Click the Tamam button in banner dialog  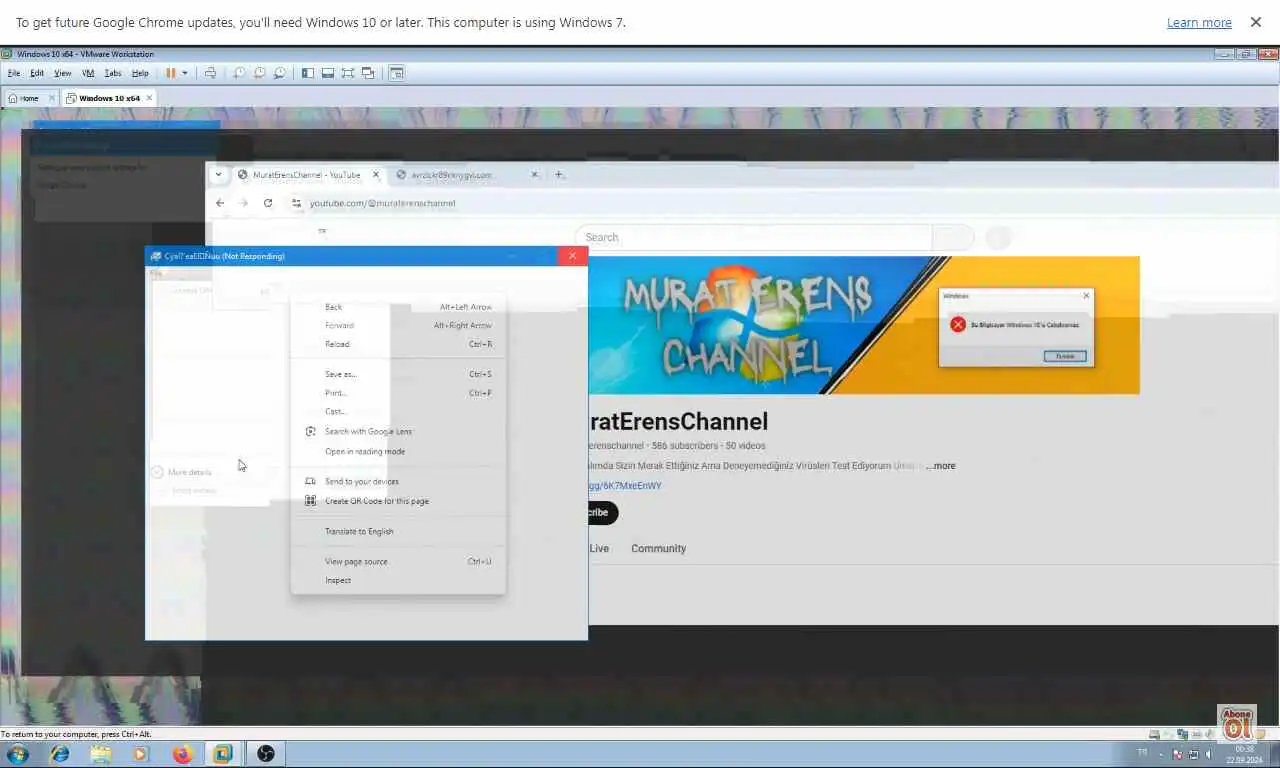(x=1065, y=356)
